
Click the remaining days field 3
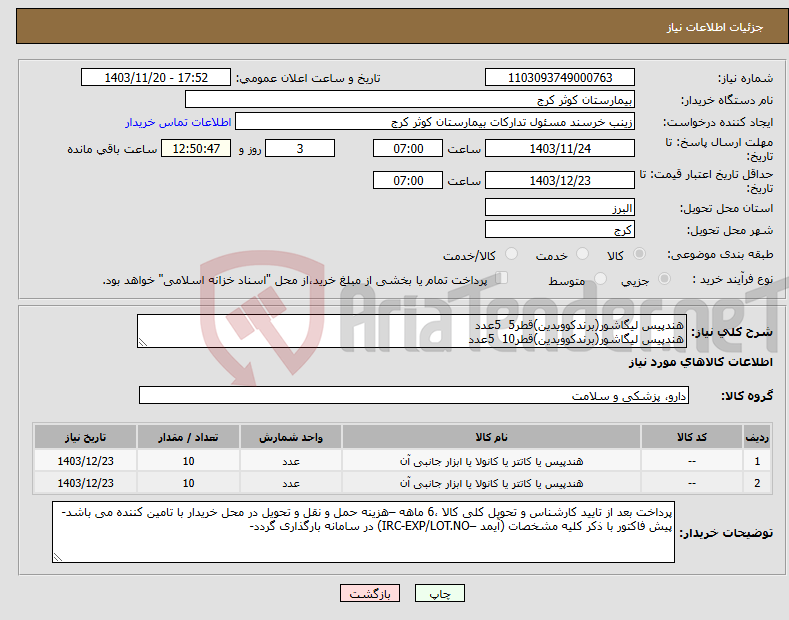click(x=300, y=148)
